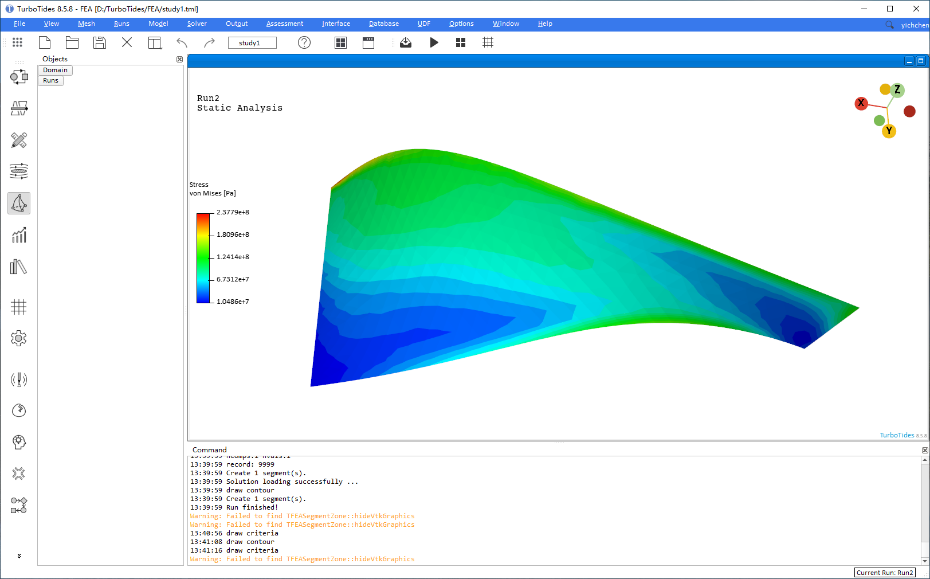This screenshot has height=579, width=930.
Task: Click the vibration alert sidebar icon
Action: (19, 380)
